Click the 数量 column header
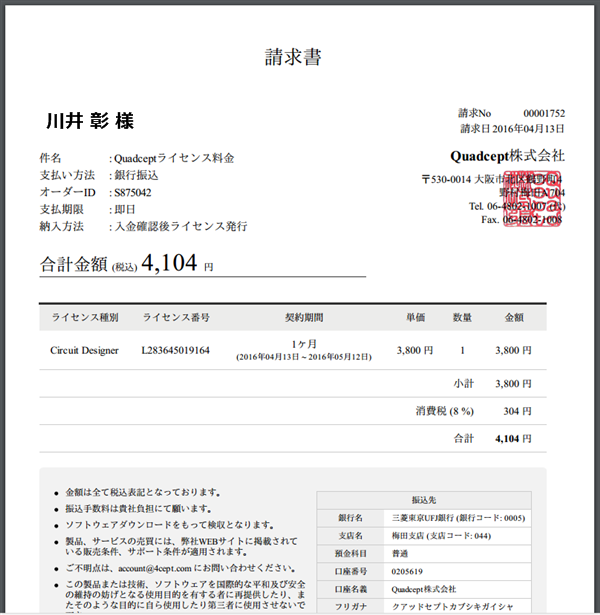The image size is (600, 615). (x=462, y=317)
